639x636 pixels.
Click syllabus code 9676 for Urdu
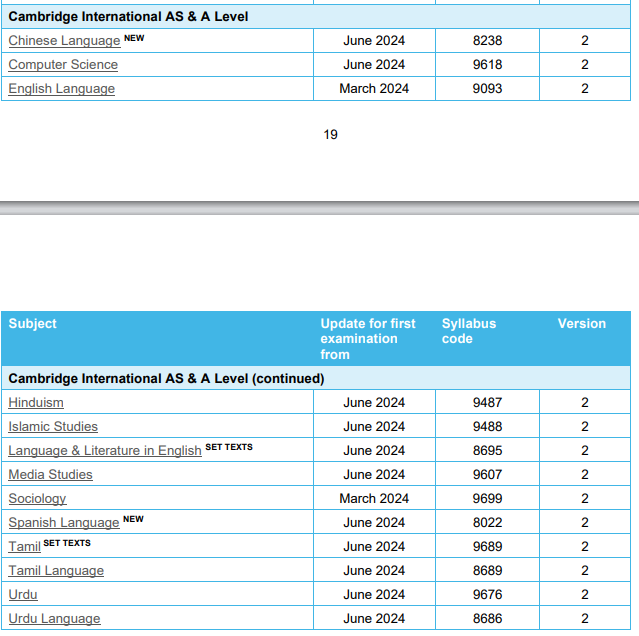tap(487, 595)
